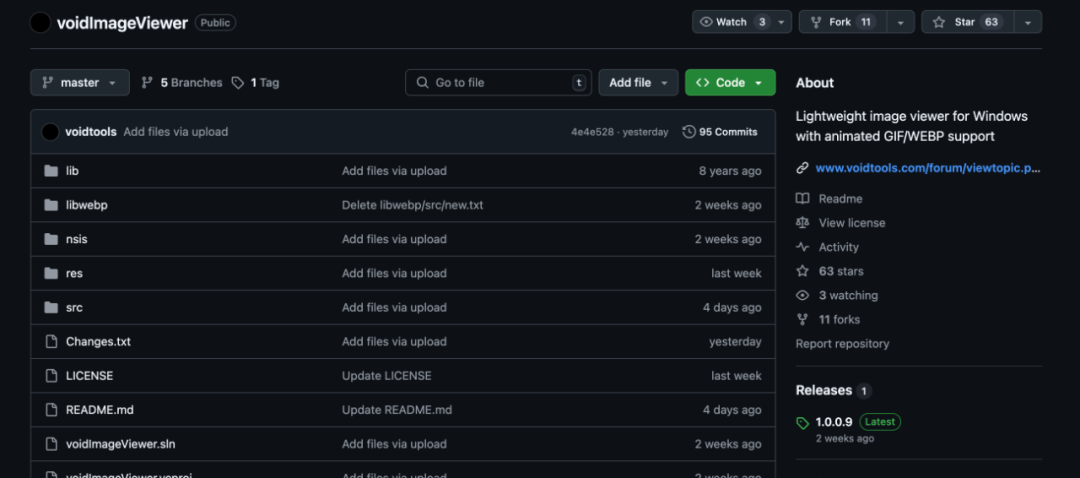Open the Fork options dropdown arrow

click(x=901, y=22)
